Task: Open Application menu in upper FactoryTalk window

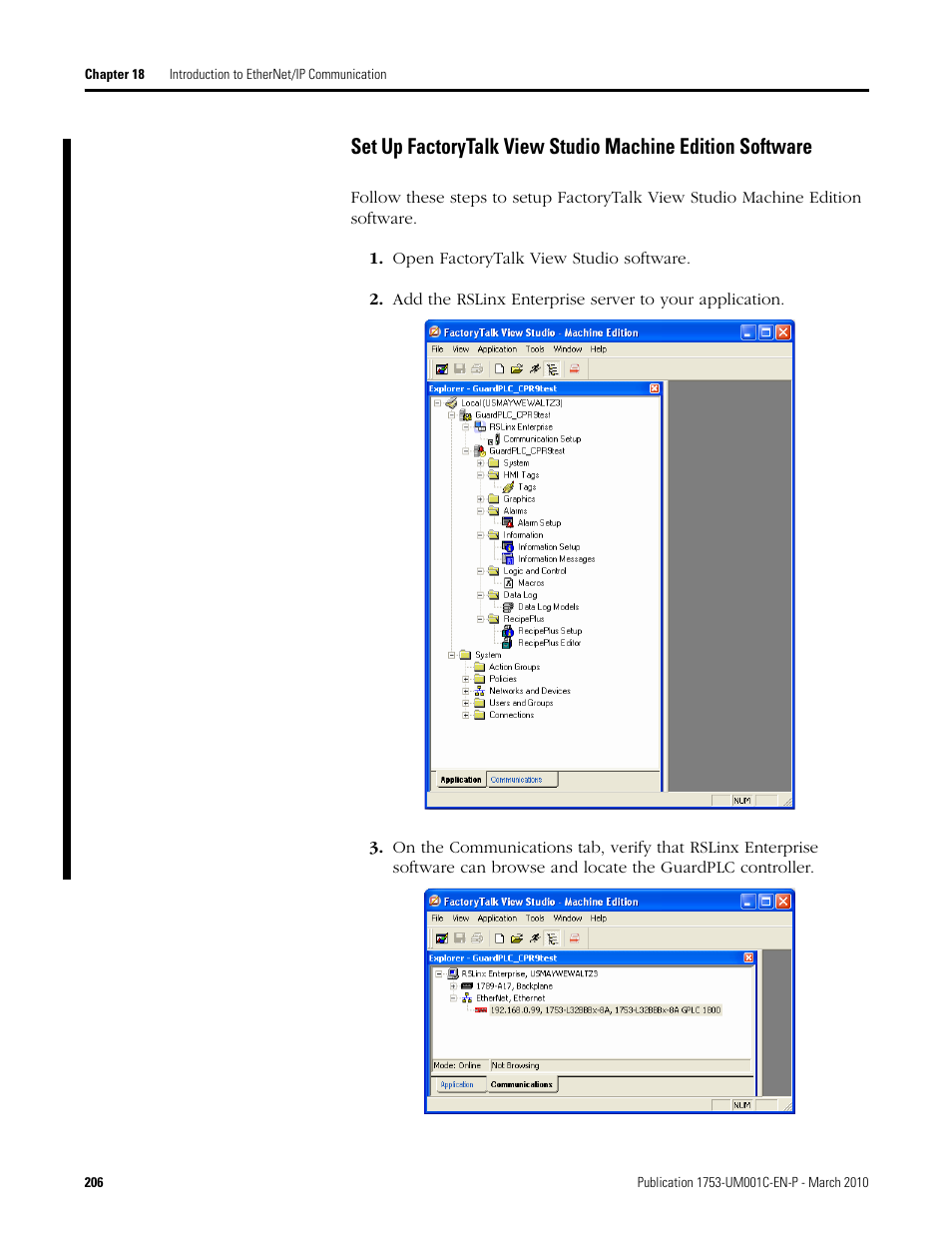Action: (x=497, y=349)
